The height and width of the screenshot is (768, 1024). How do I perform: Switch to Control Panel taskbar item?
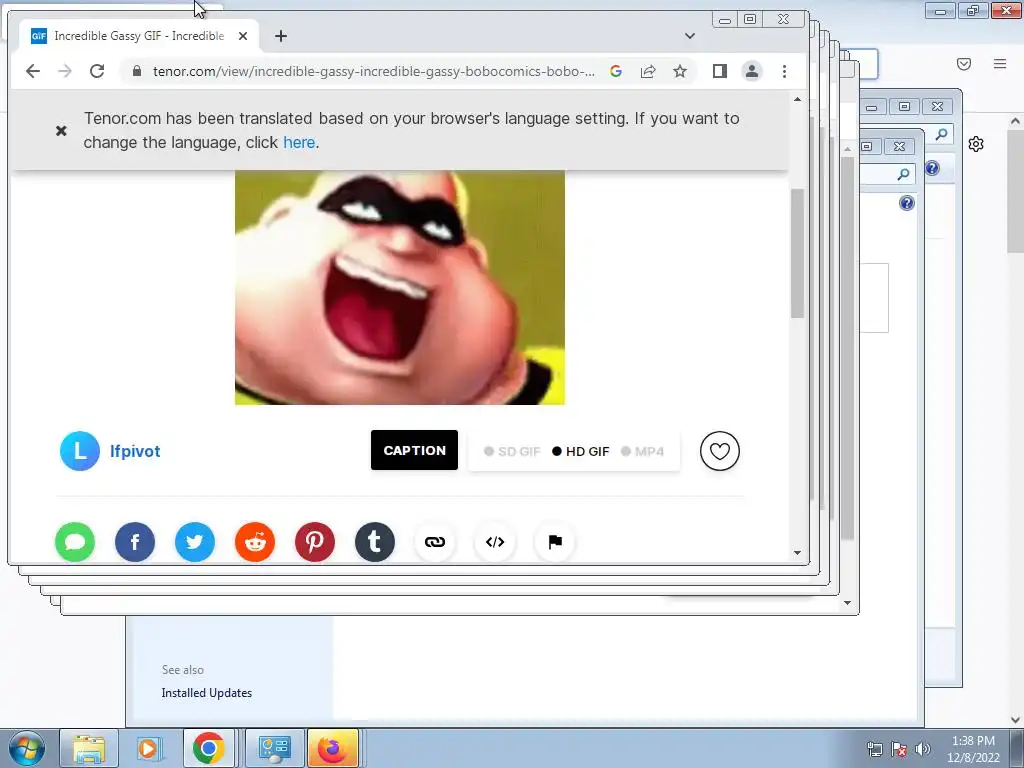tap(274, 748)
